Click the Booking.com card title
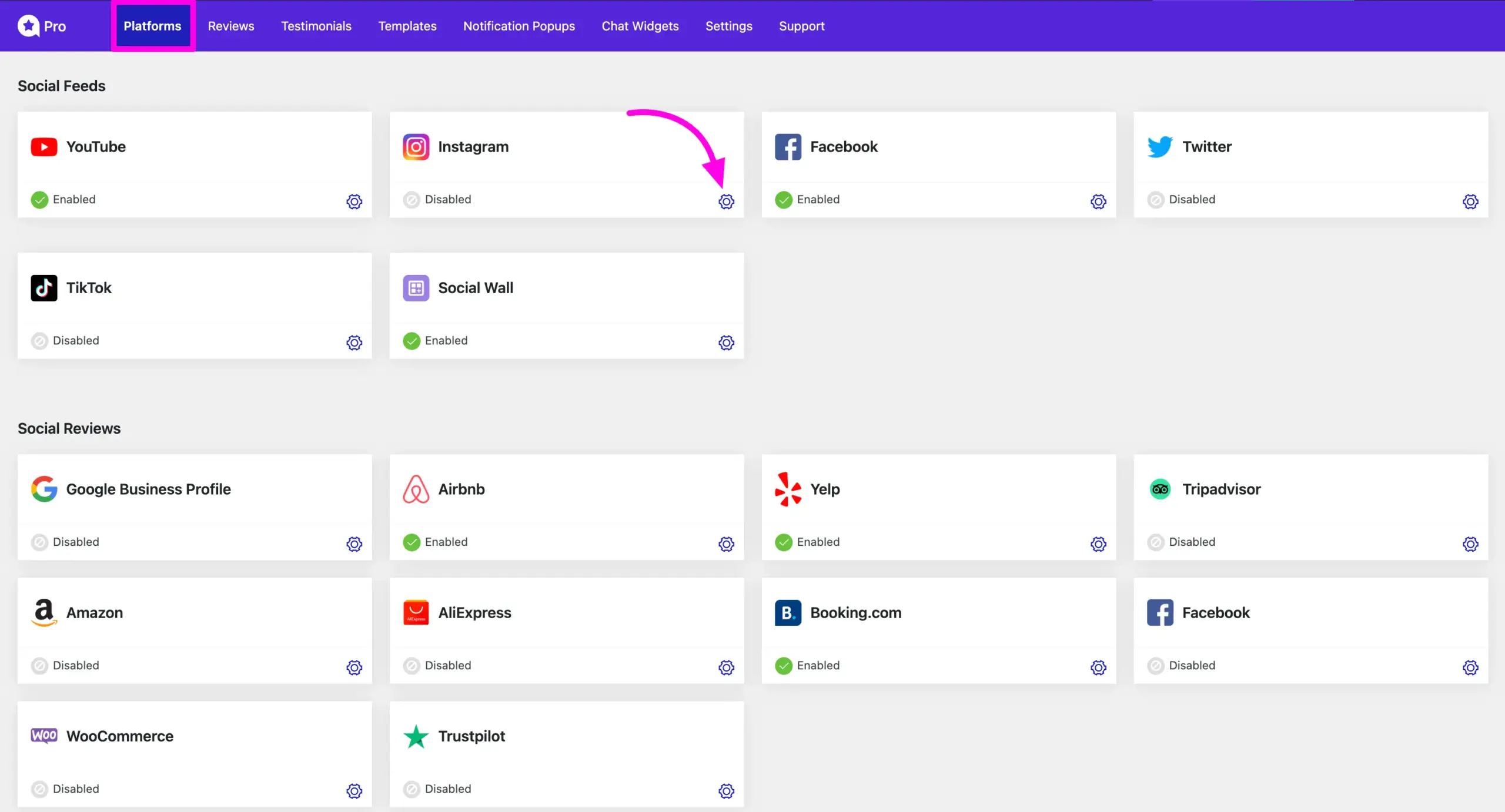The height and width of the screenshot is (812, 1505). [856, 612]
